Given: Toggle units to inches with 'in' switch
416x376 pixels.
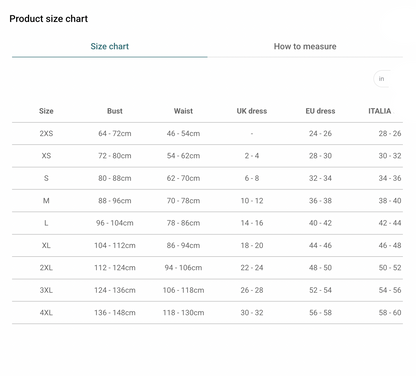Looking at the screenshot, I should (x=382, y=79).
